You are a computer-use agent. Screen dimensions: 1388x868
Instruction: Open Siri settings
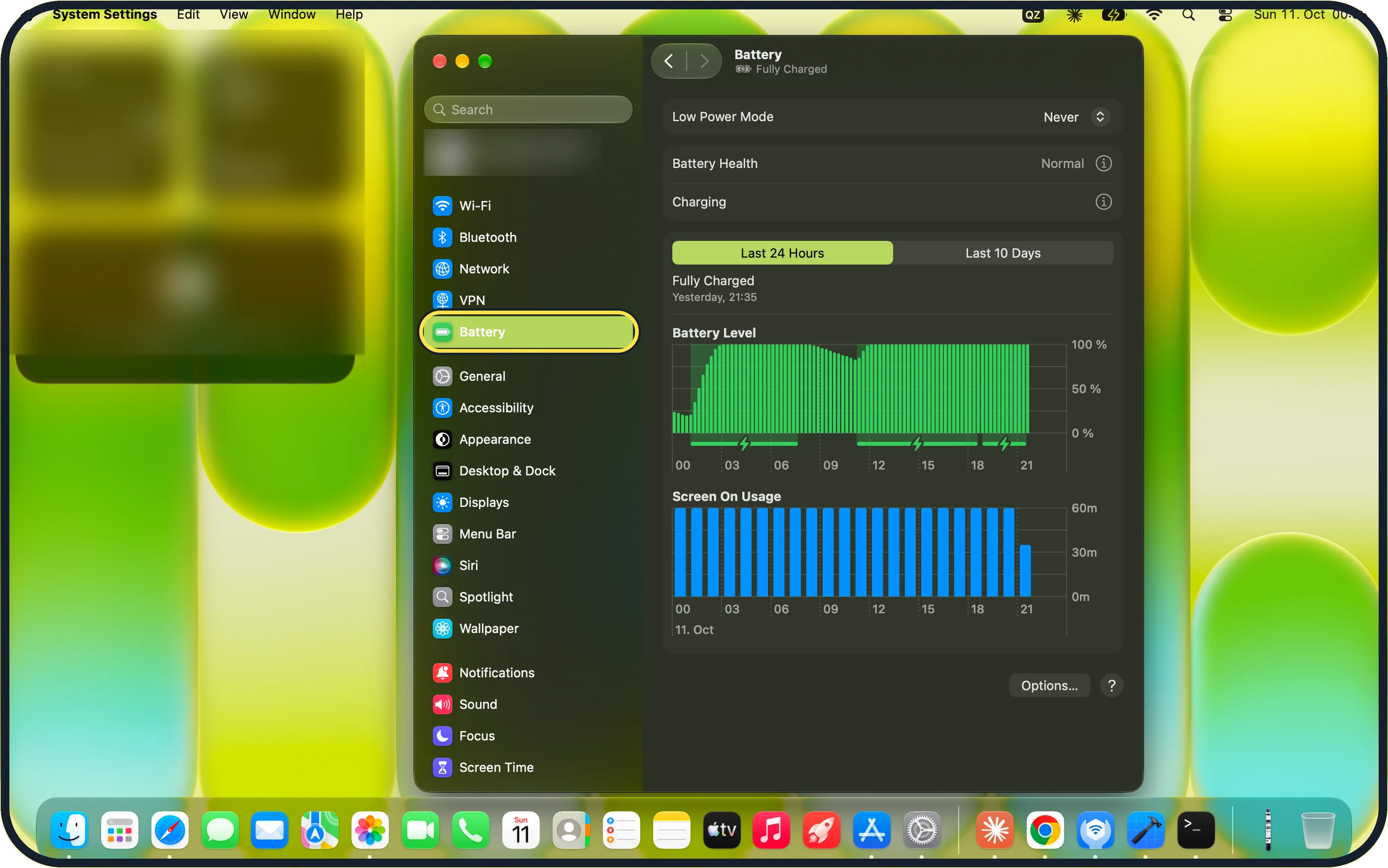(x=528, y=566)
